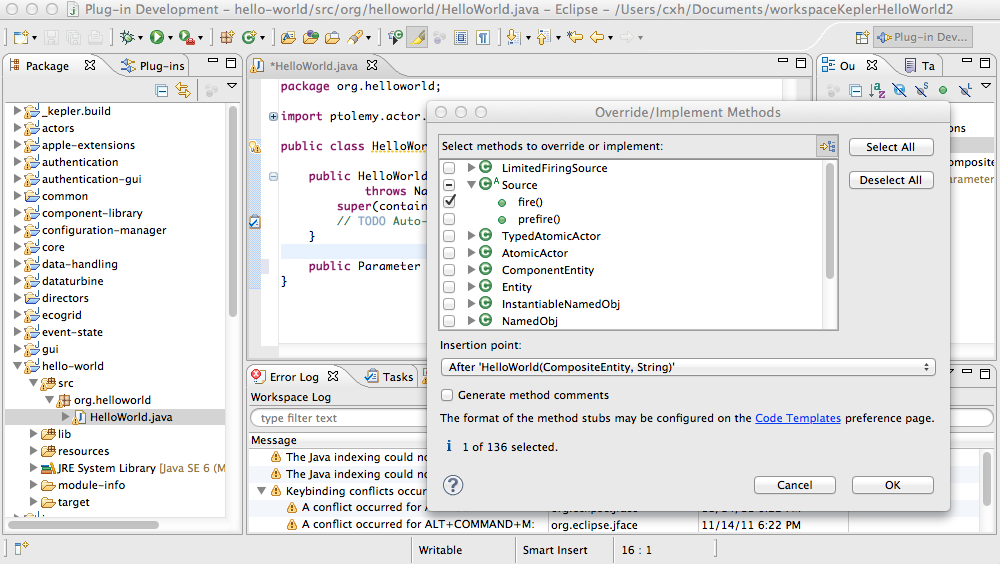Click the Plug-in Dev perspective button
Viewport: 1000px width, 564px height.
tap(922, 38)
